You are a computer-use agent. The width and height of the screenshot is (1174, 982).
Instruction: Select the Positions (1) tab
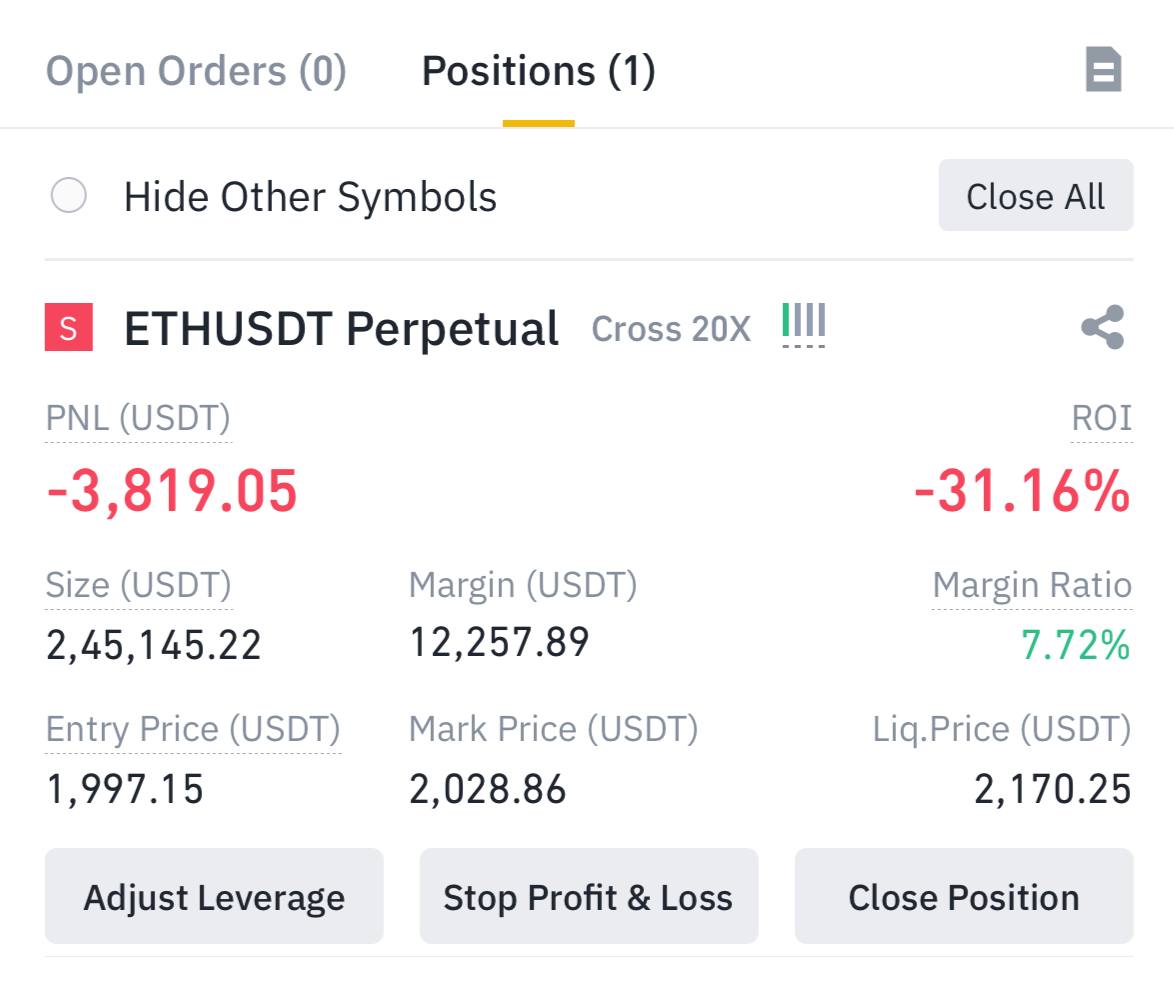(538, 72)
